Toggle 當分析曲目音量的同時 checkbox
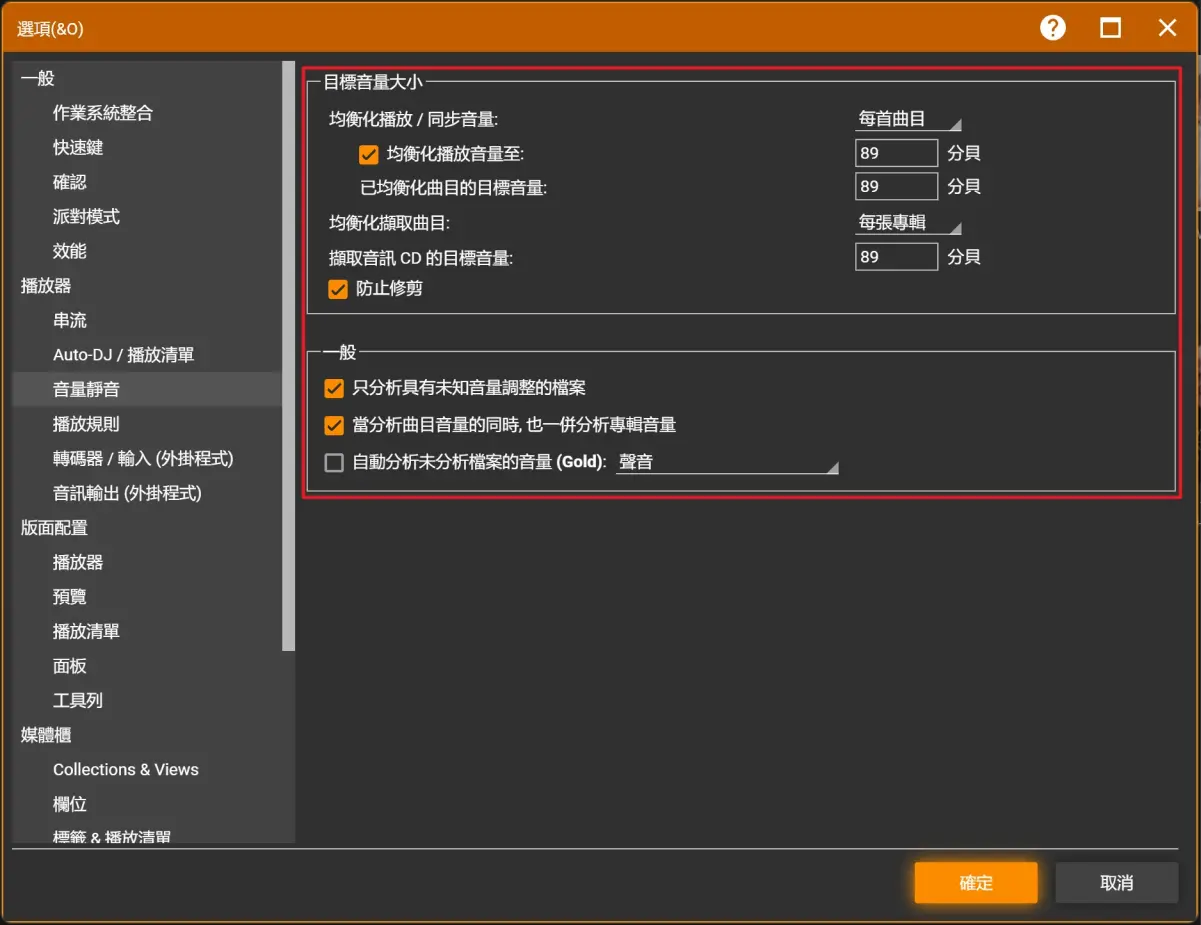Viewport: 1201px width, 925px height. point(334,426)
